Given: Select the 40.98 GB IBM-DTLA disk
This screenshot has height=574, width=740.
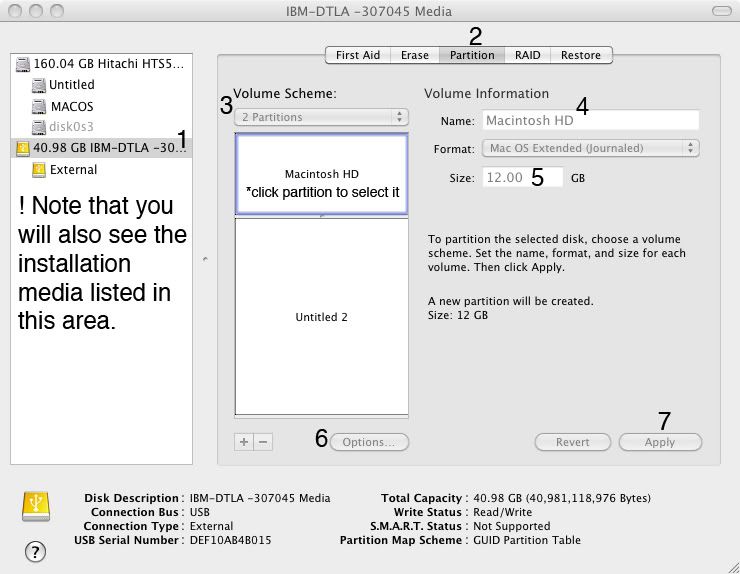Looking at the screenshot, I should (101, 148).
